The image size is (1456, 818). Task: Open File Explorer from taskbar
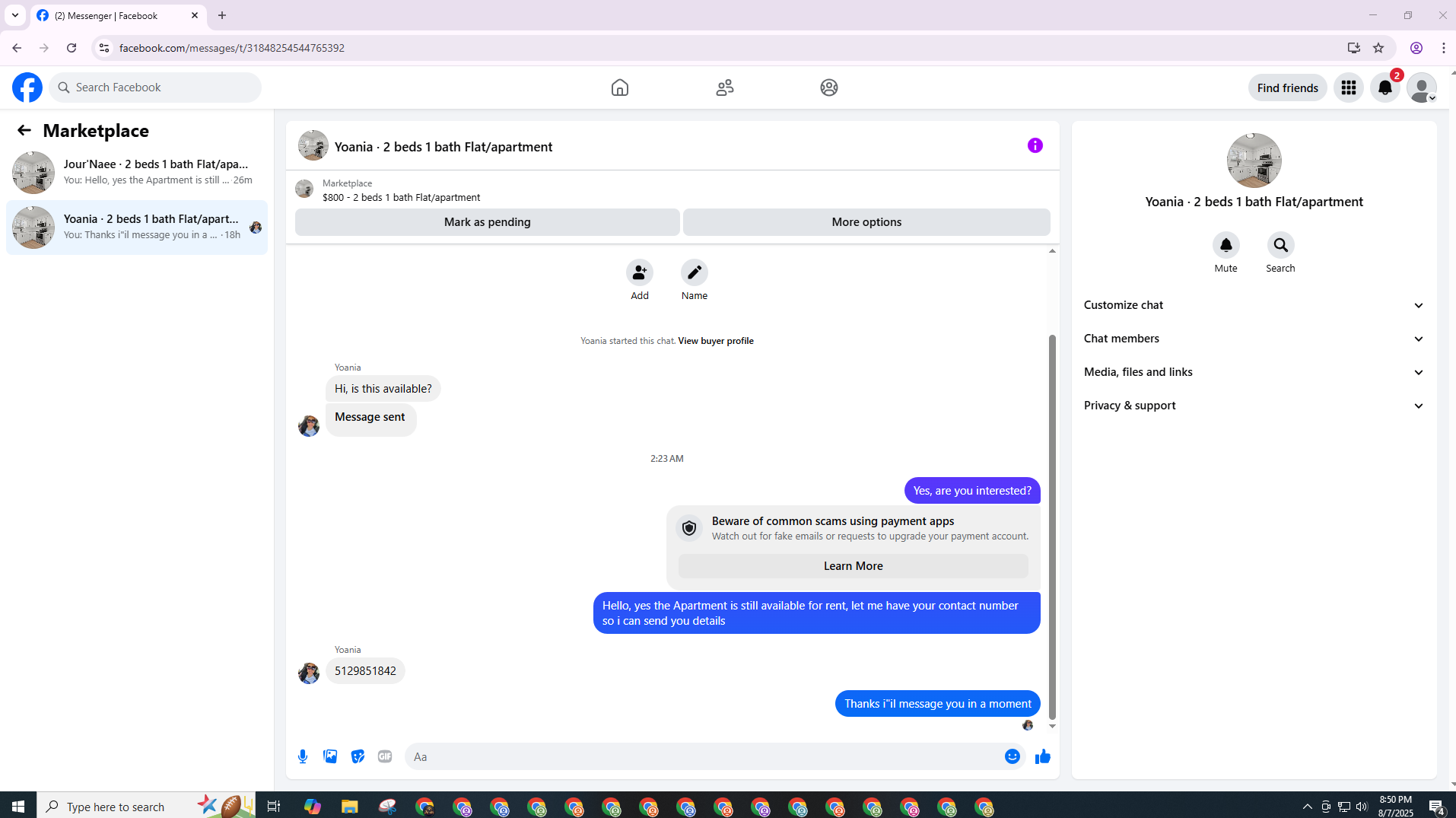click(x=349, y=806)
